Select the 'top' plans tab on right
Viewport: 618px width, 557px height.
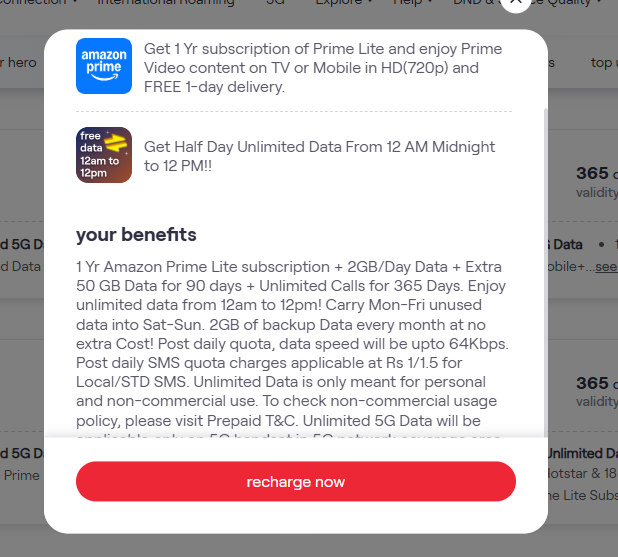[x=601, y=62]
